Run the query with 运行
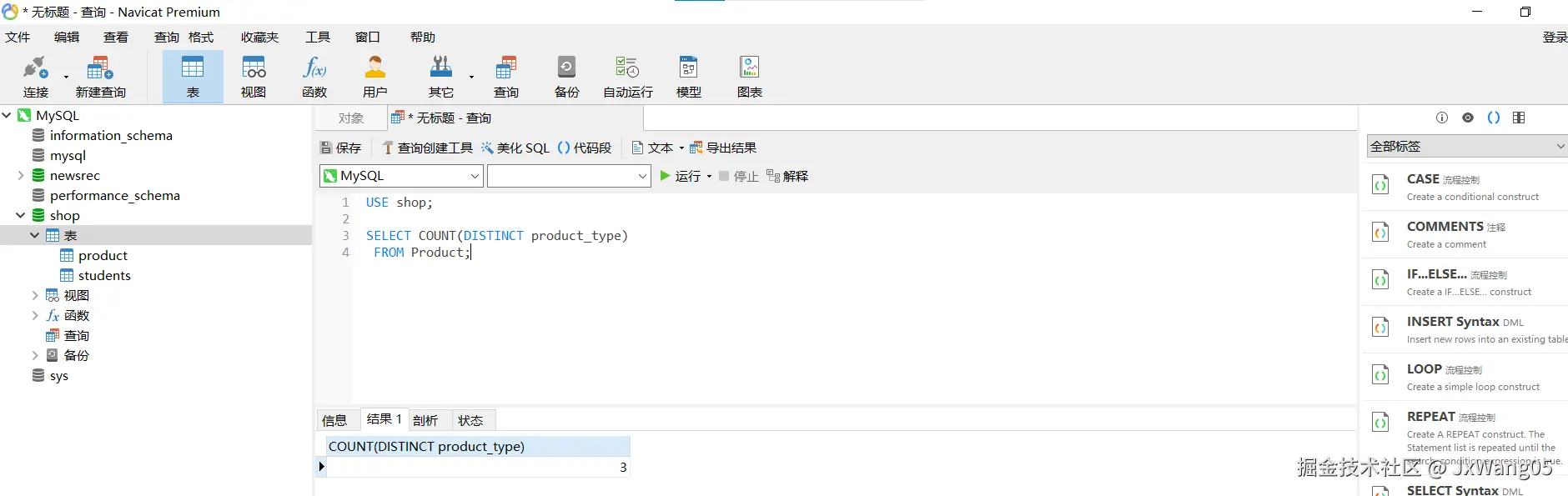The image size is (1568, 496). click(681, 176)
